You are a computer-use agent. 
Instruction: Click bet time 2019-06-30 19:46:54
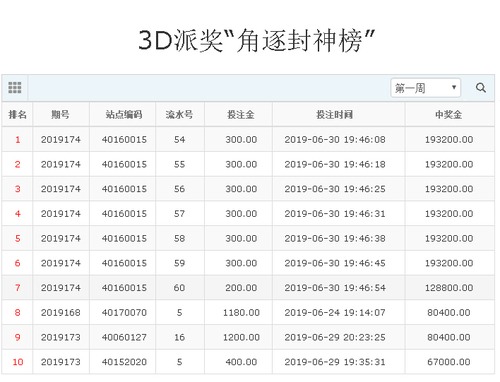[x=335, y=288]
